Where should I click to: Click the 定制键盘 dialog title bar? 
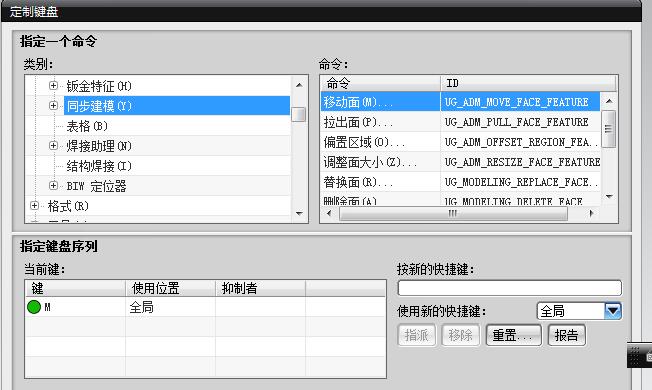(x=320, y=12)
